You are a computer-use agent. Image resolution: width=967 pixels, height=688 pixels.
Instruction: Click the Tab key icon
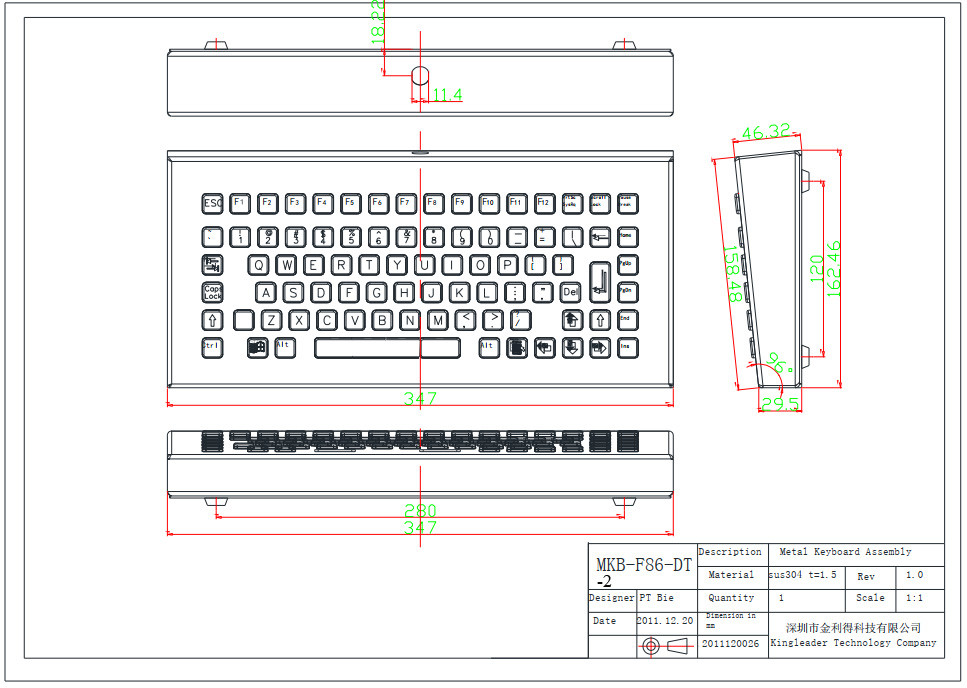tap(213, 265)
